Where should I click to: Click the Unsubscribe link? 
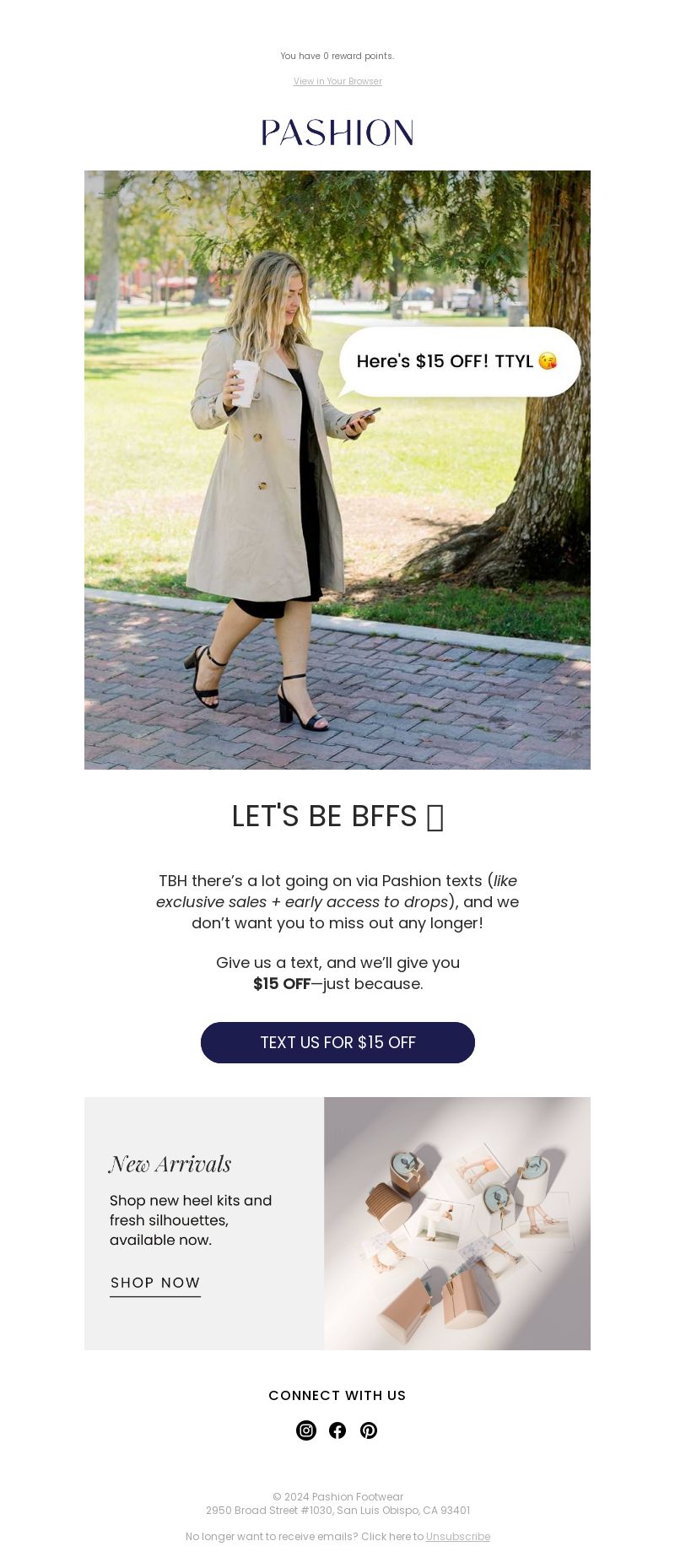[457, 1536]
